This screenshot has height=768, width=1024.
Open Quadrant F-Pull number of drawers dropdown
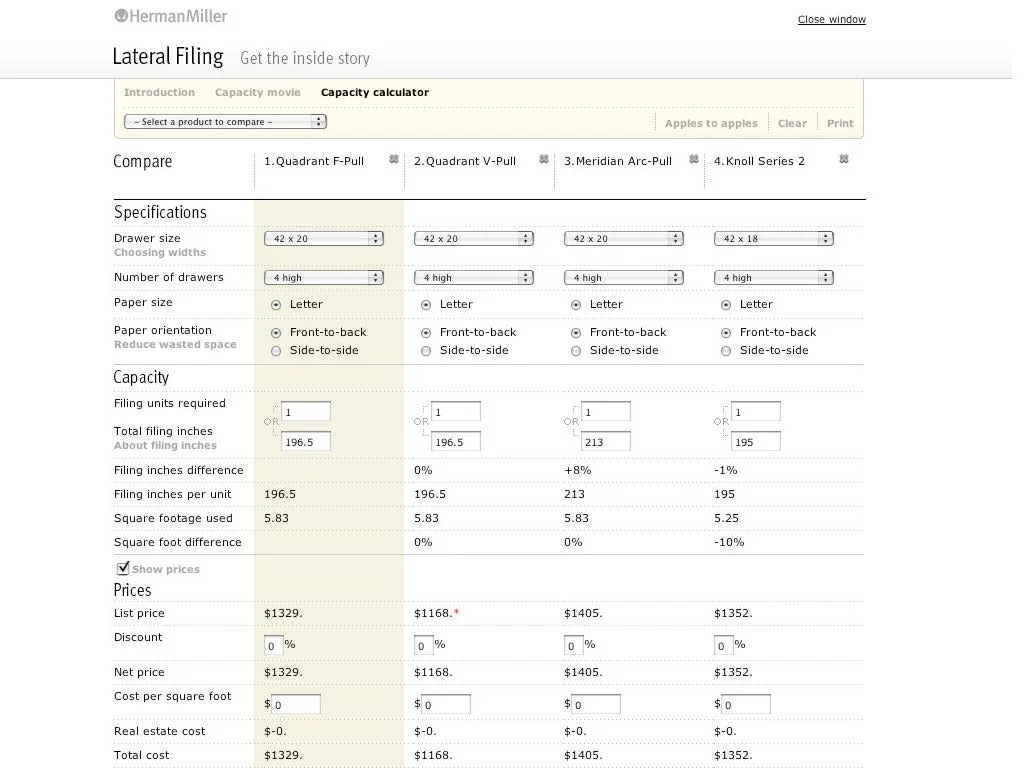point(324,278)
